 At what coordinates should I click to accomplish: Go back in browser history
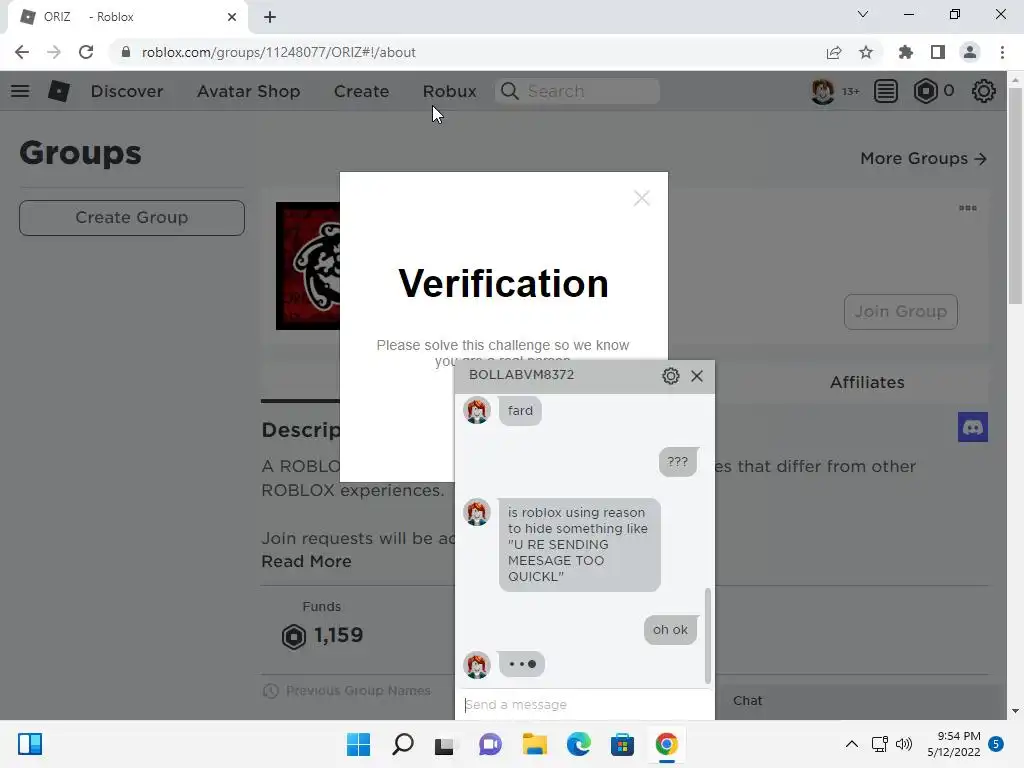(22, 52)
